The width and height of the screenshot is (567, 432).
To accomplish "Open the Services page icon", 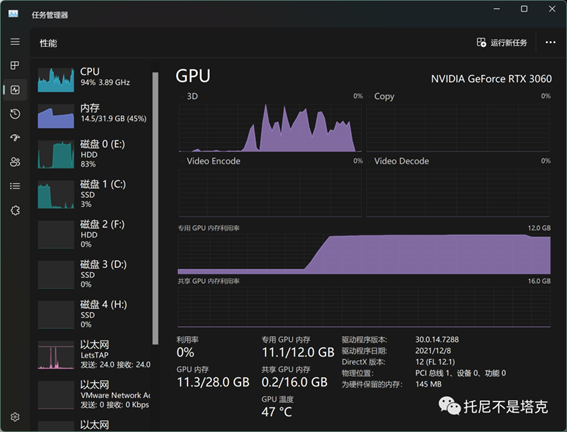I will tap(15, 210).
